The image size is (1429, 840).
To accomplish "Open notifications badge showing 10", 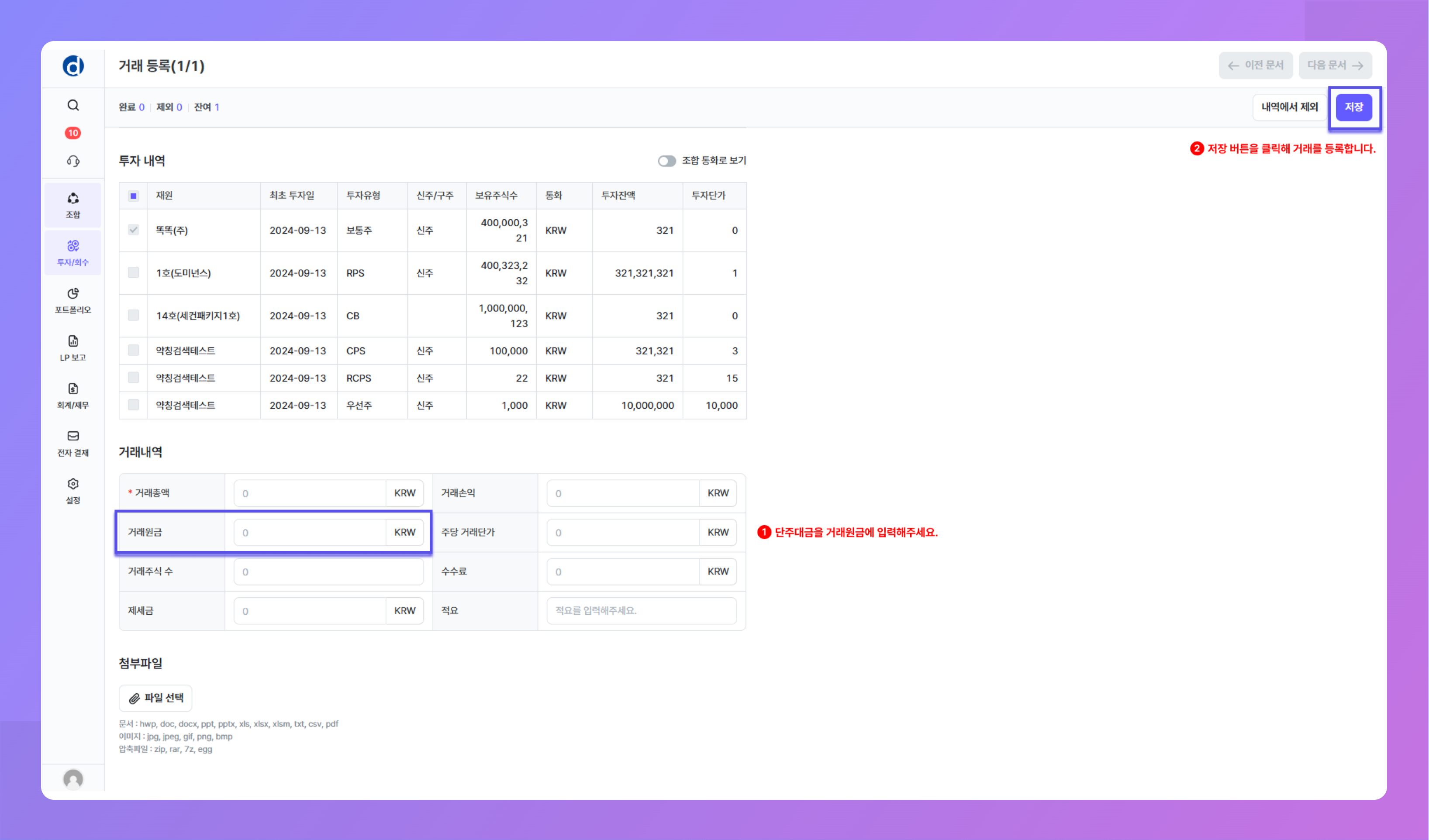I will tap(72, 133).
